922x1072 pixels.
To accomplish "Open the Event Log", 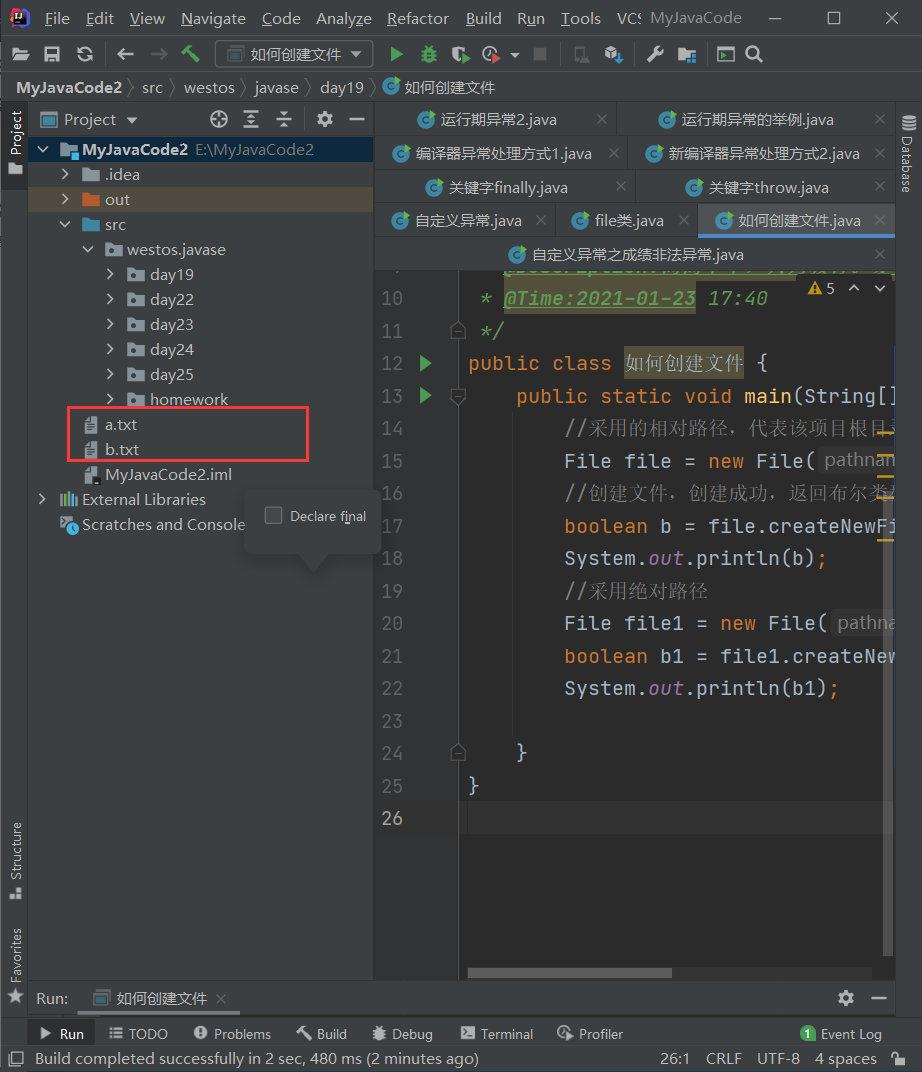I will point(841,1034).
